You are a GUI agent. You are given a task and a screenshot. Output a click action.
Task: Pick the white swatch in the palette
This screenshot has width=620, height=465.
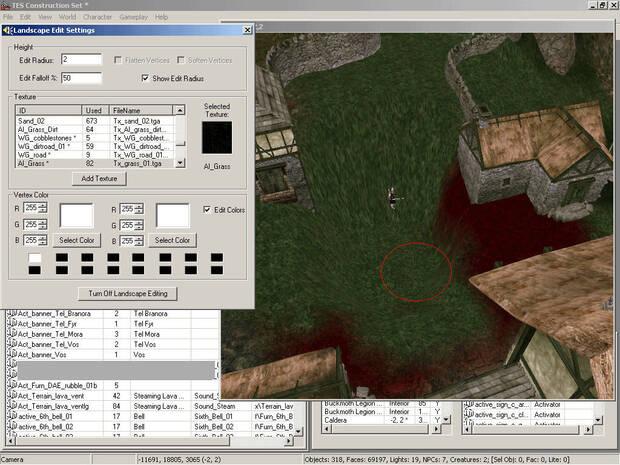(x=34, y=258)
